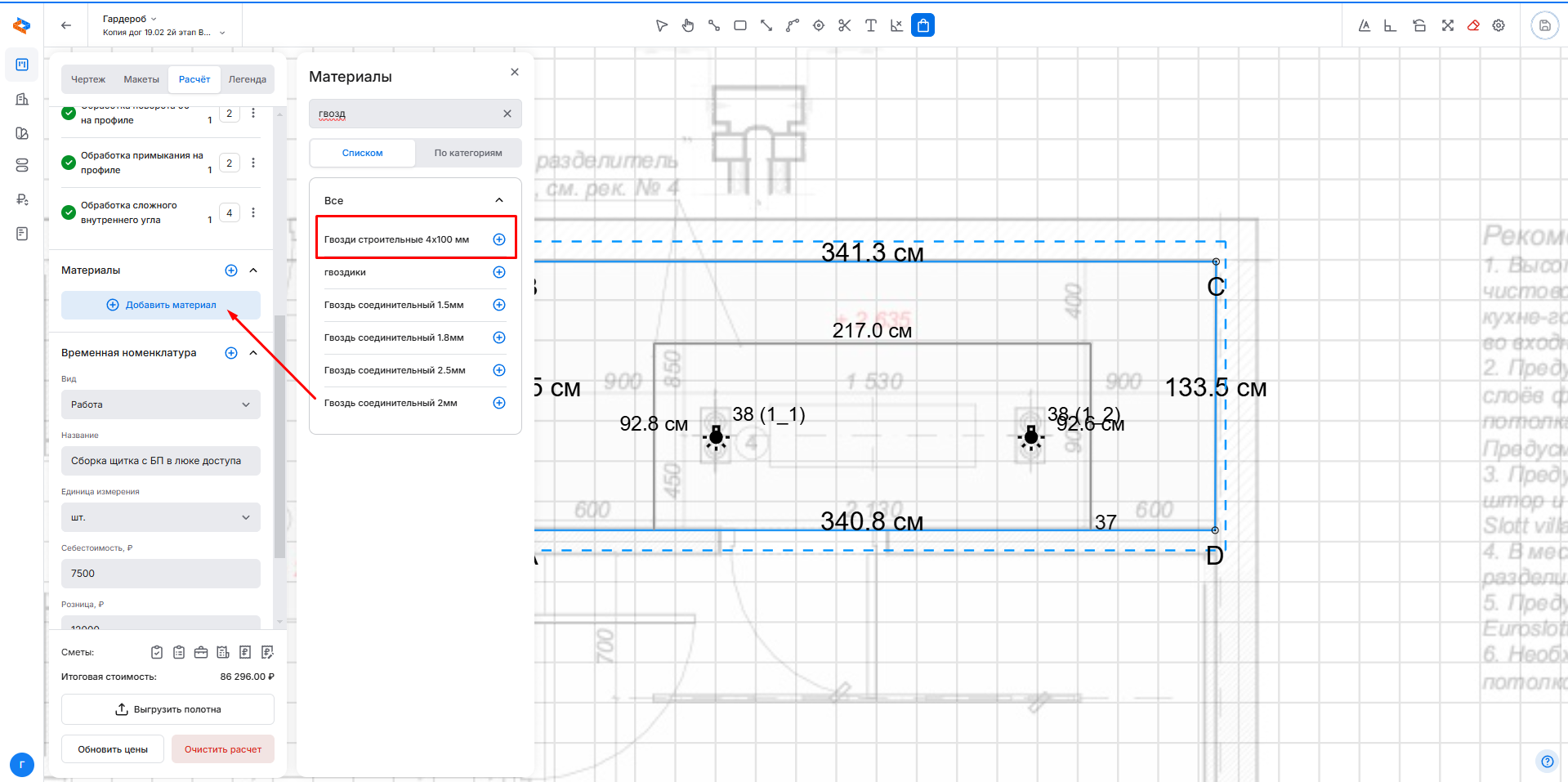Click the Добавить материал button
This screenshot has height=782, width=1568.
click(161, 305)
